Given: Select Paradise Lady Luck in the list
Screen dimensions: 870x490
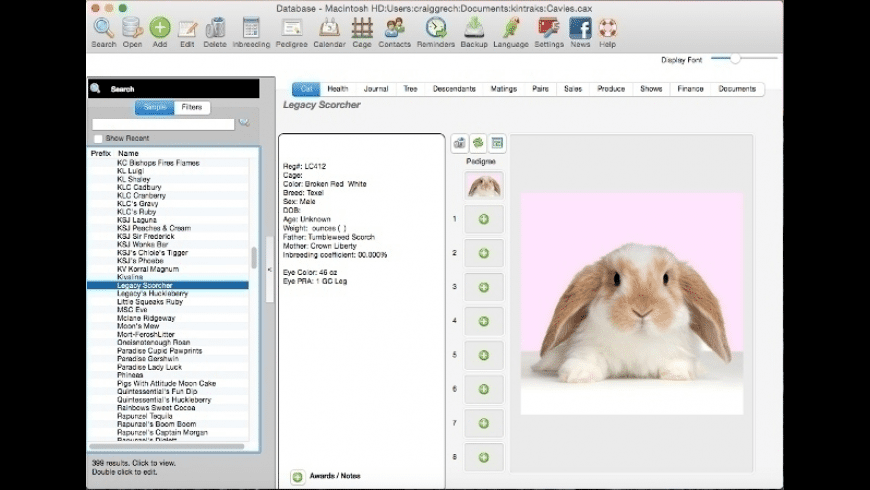Looking at the screenshot, I should (x=147, y=368).
